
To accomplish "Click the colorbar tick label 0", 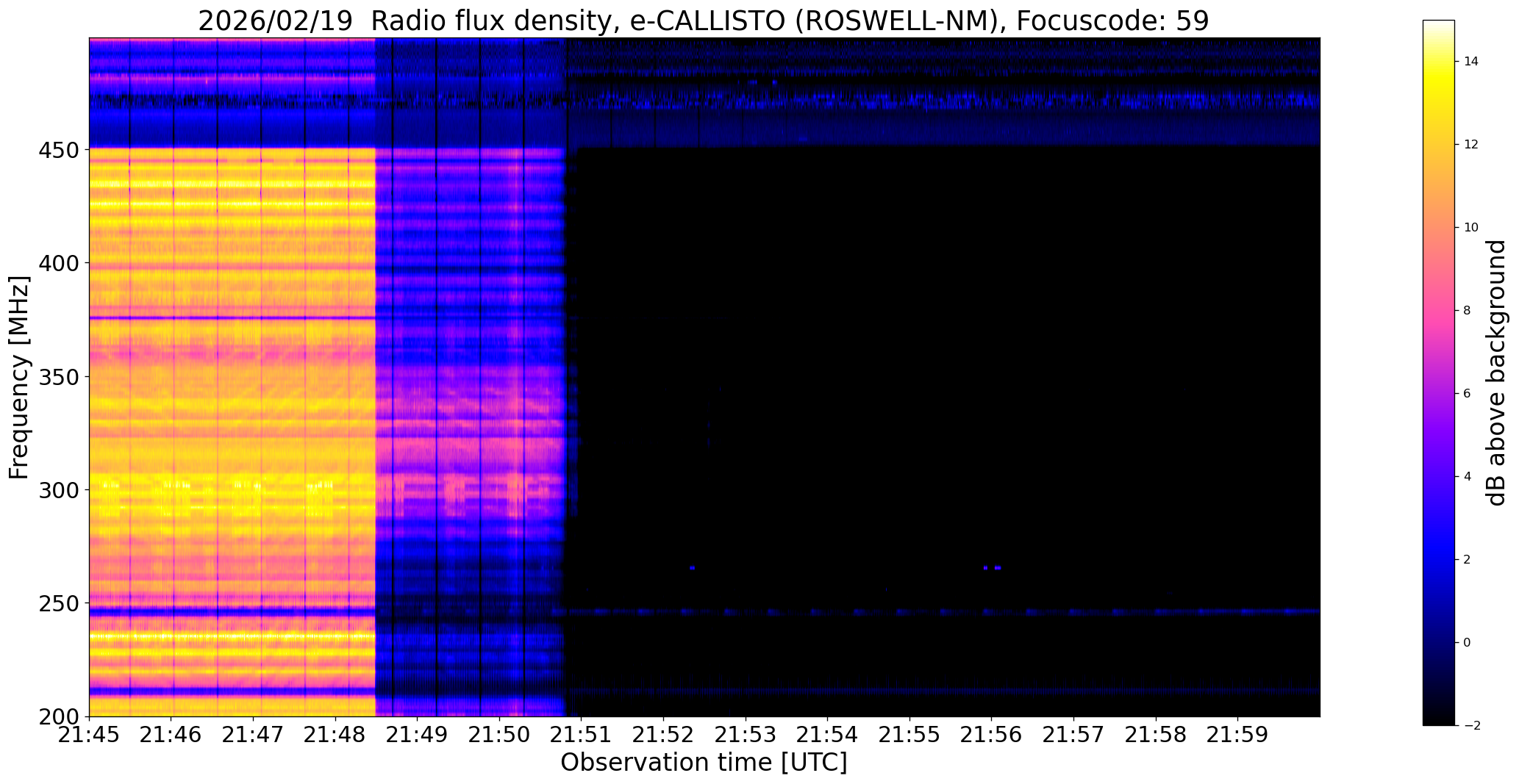I will coord(1467,643).
